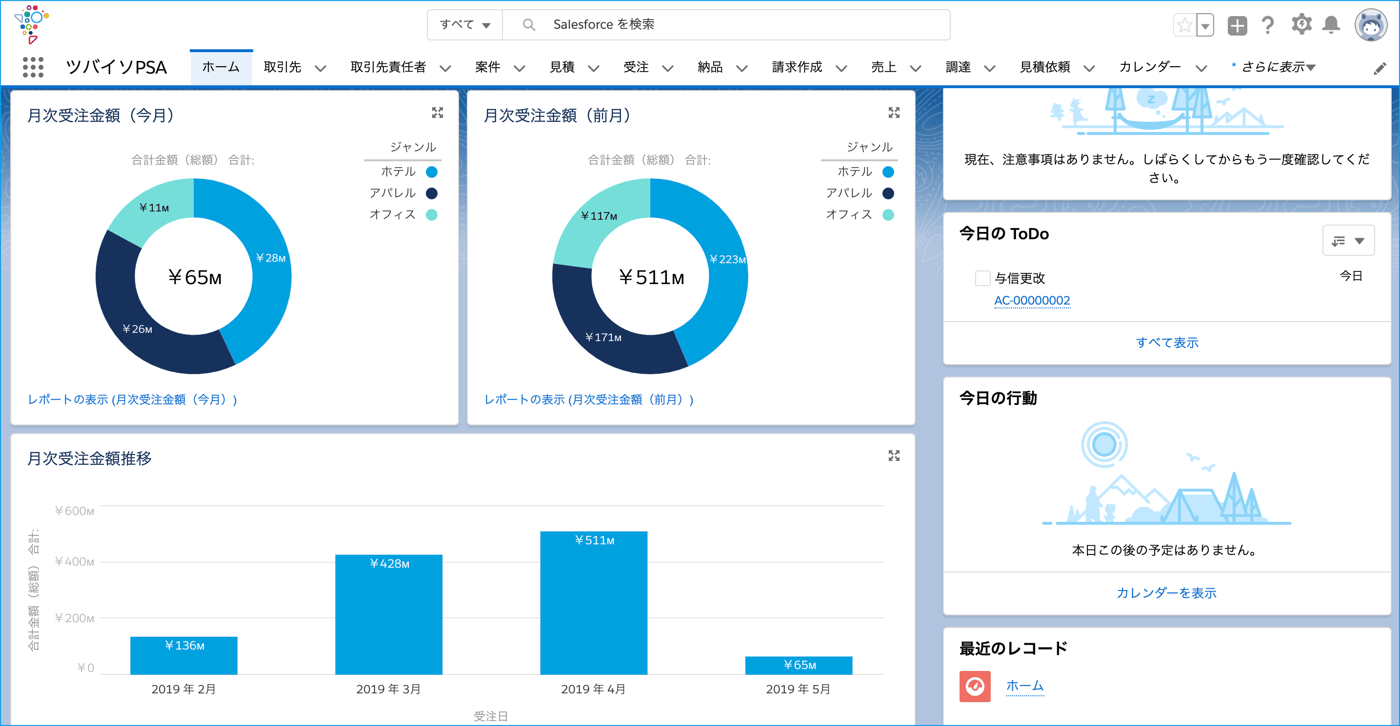Screen dimensions: 1400x726
Task: Check the 与信更改 task checkbox
Action: tap(982, 278)
